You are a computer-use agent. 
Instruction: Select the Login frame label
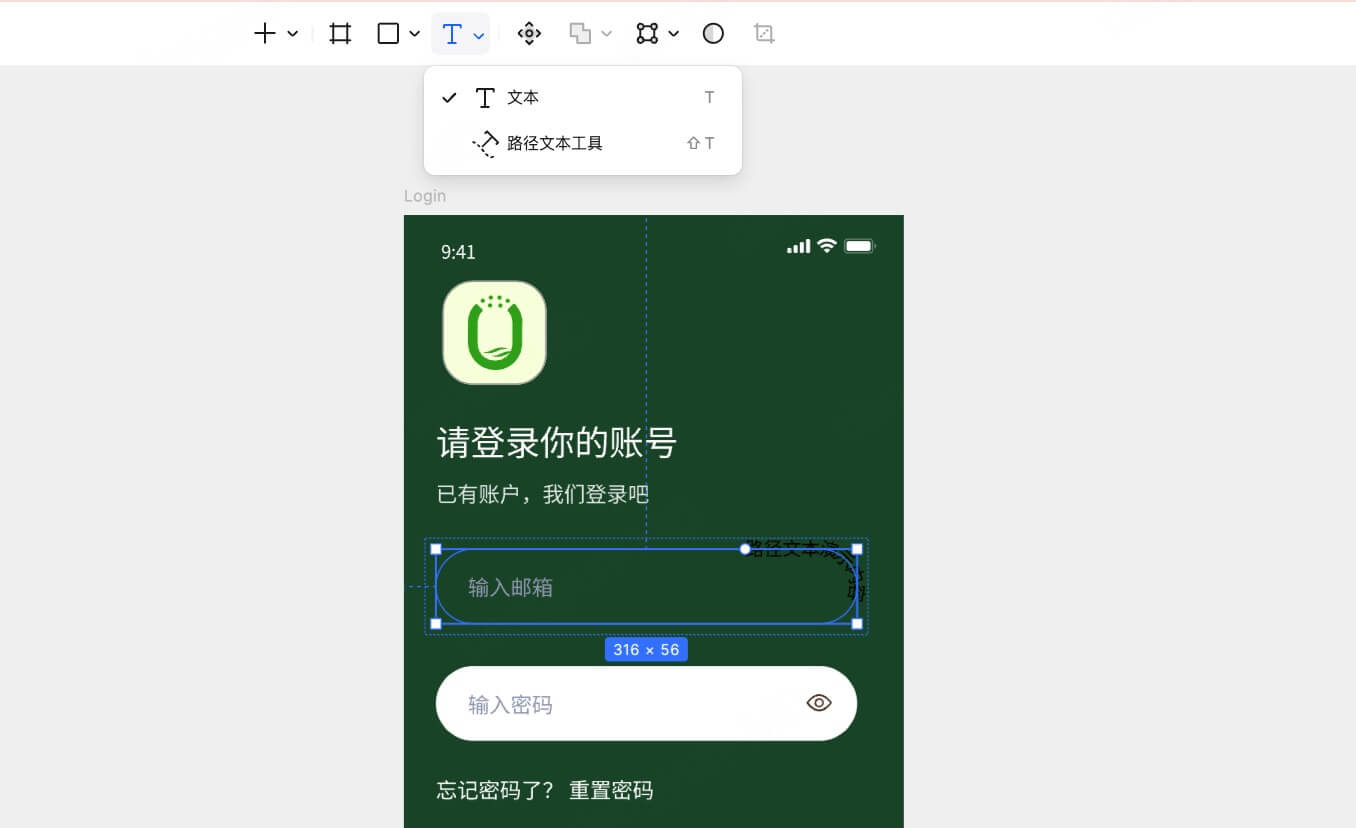(425, 196)
